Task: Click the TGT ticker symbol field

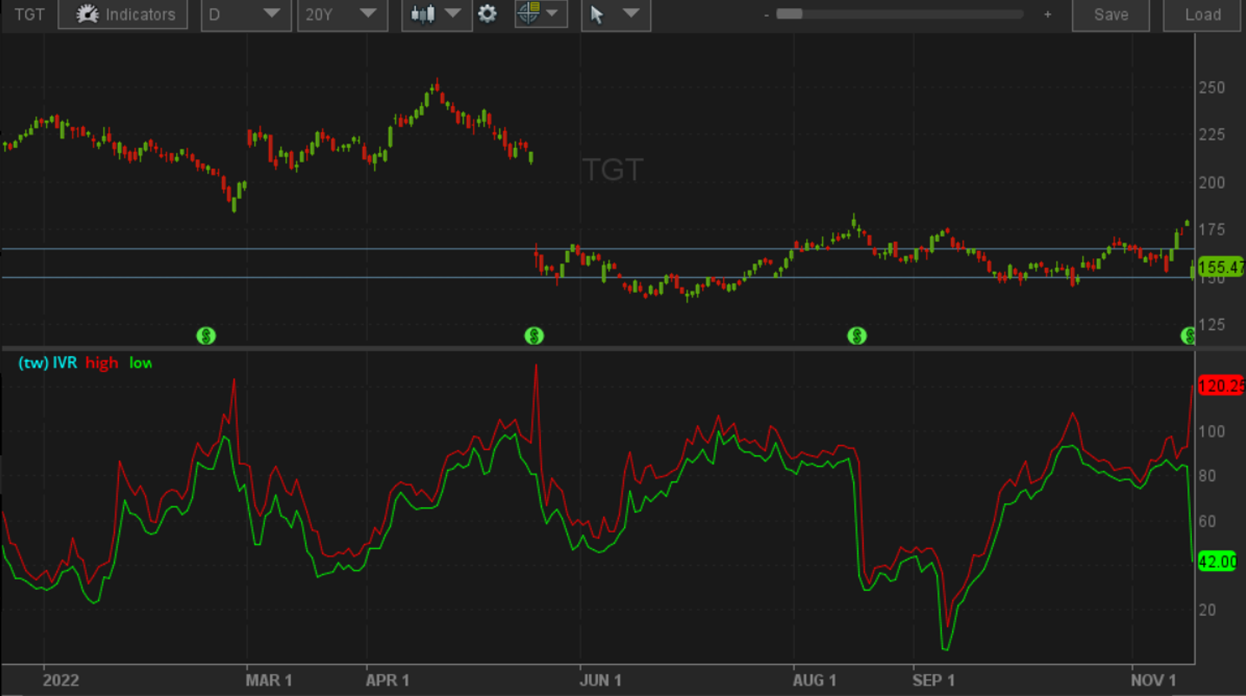Action: (28, 15)
